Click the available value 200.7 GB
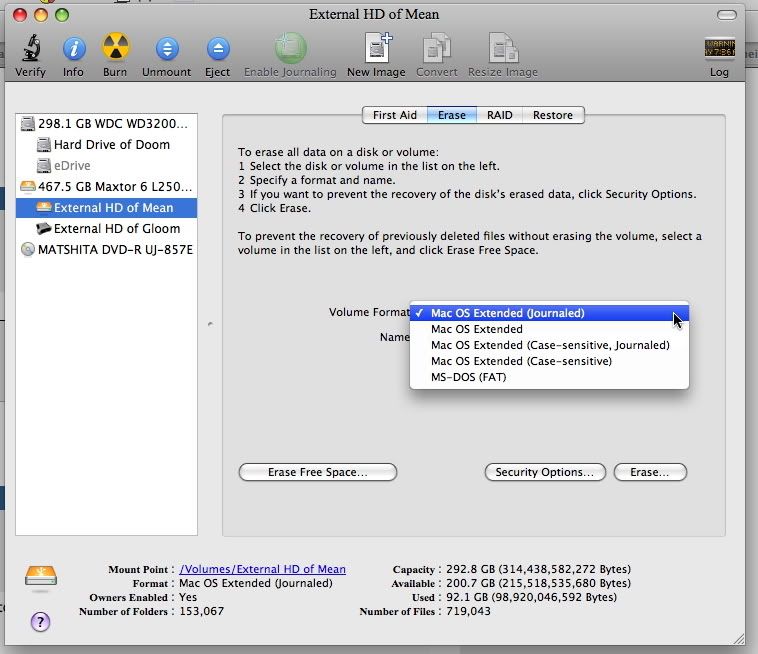This screenshot has width=758, height=654. 538,583
